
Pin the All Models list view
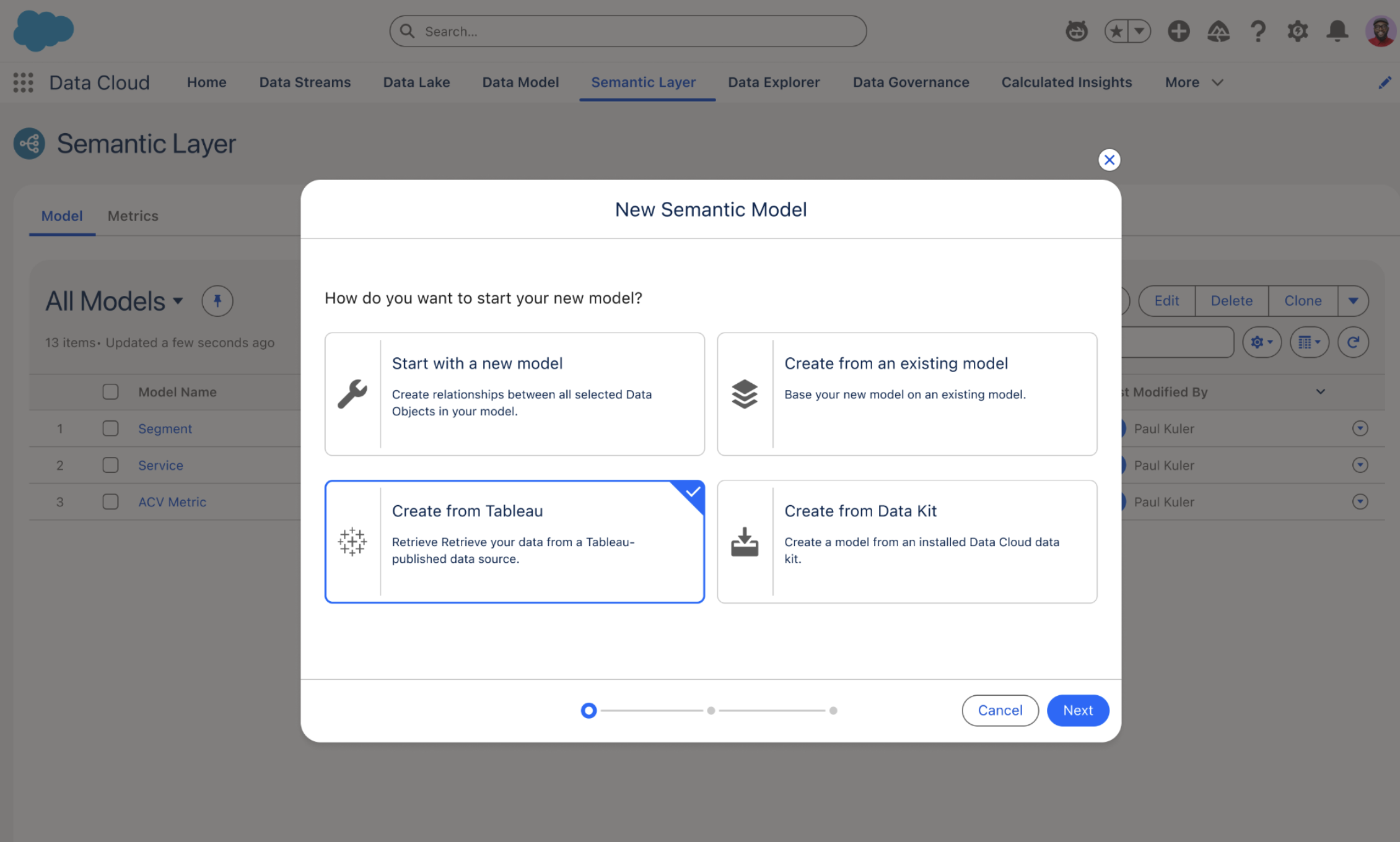217,301
